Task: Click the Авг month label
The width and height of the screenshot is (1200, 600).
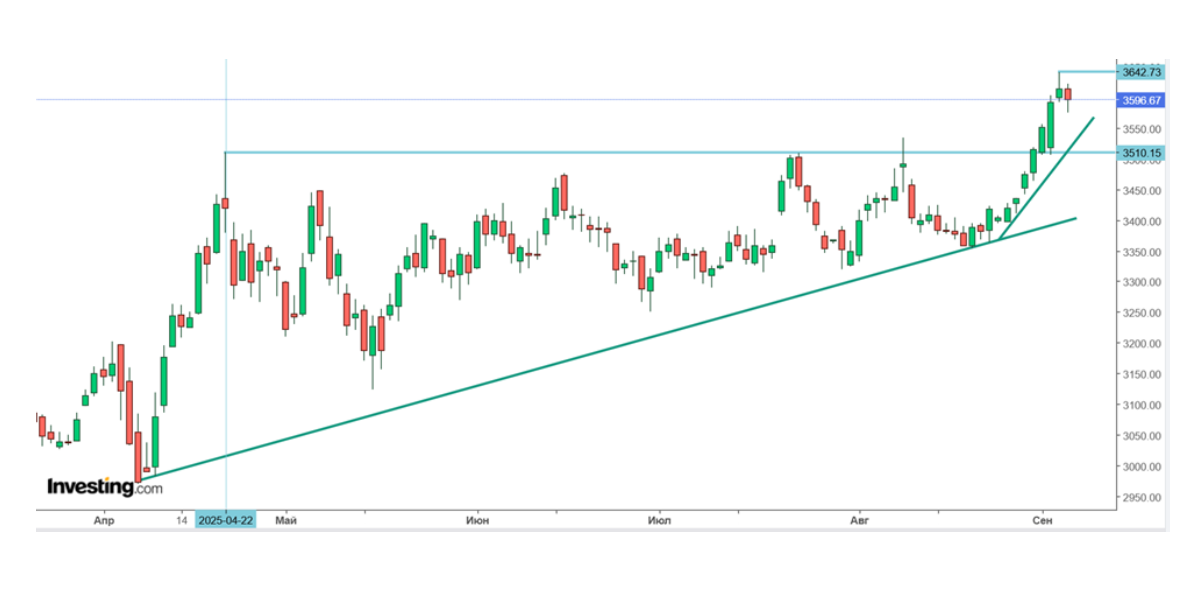Action: pyautogui.click(x=860, y=521)
